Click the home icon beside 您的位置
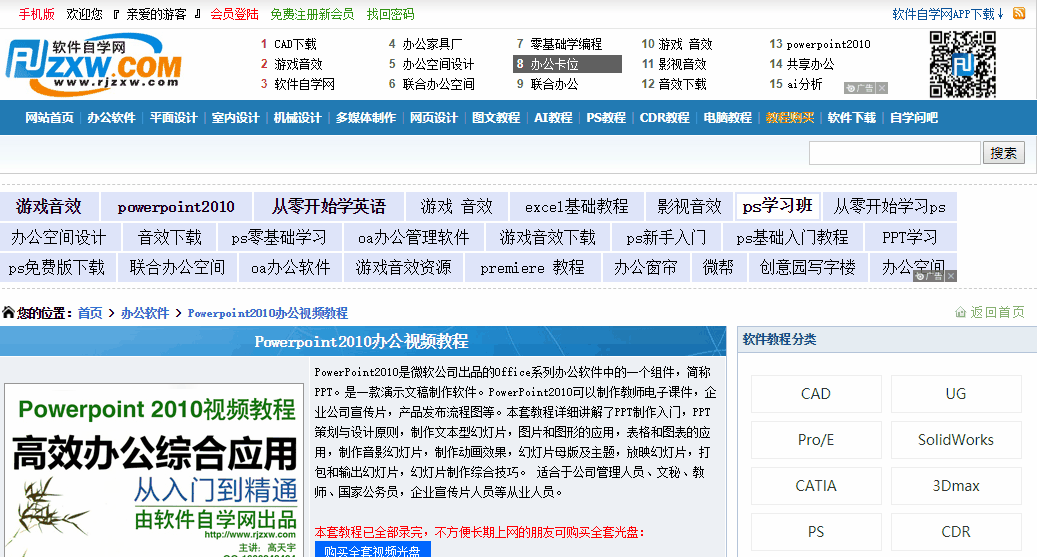The height and width of the screenshot is (557, 1037). 8,312
